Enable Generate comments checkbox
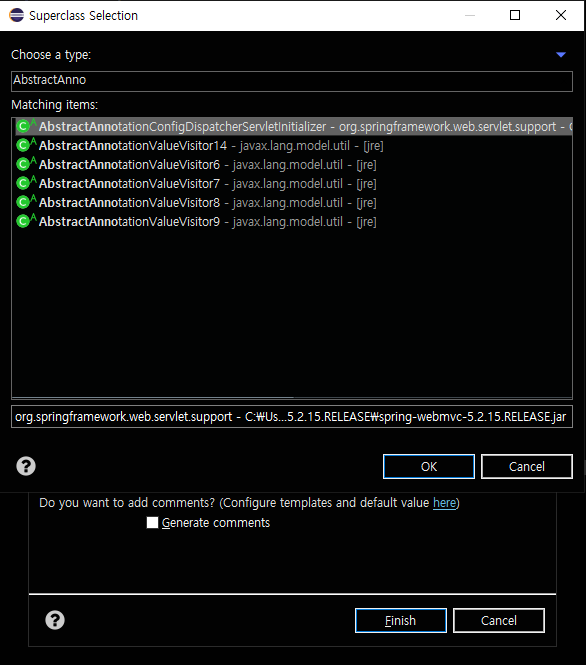 click(x=152, y=522)
